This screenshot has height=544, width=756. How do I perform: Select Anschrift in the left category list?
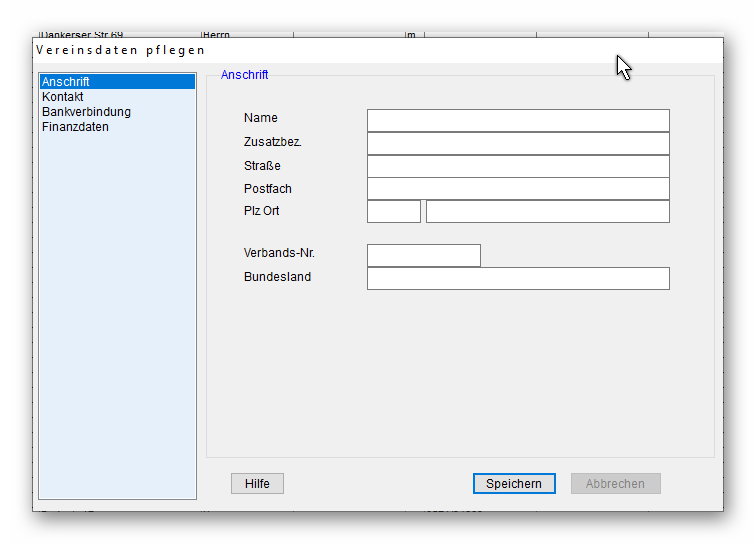tap(66, 82)
